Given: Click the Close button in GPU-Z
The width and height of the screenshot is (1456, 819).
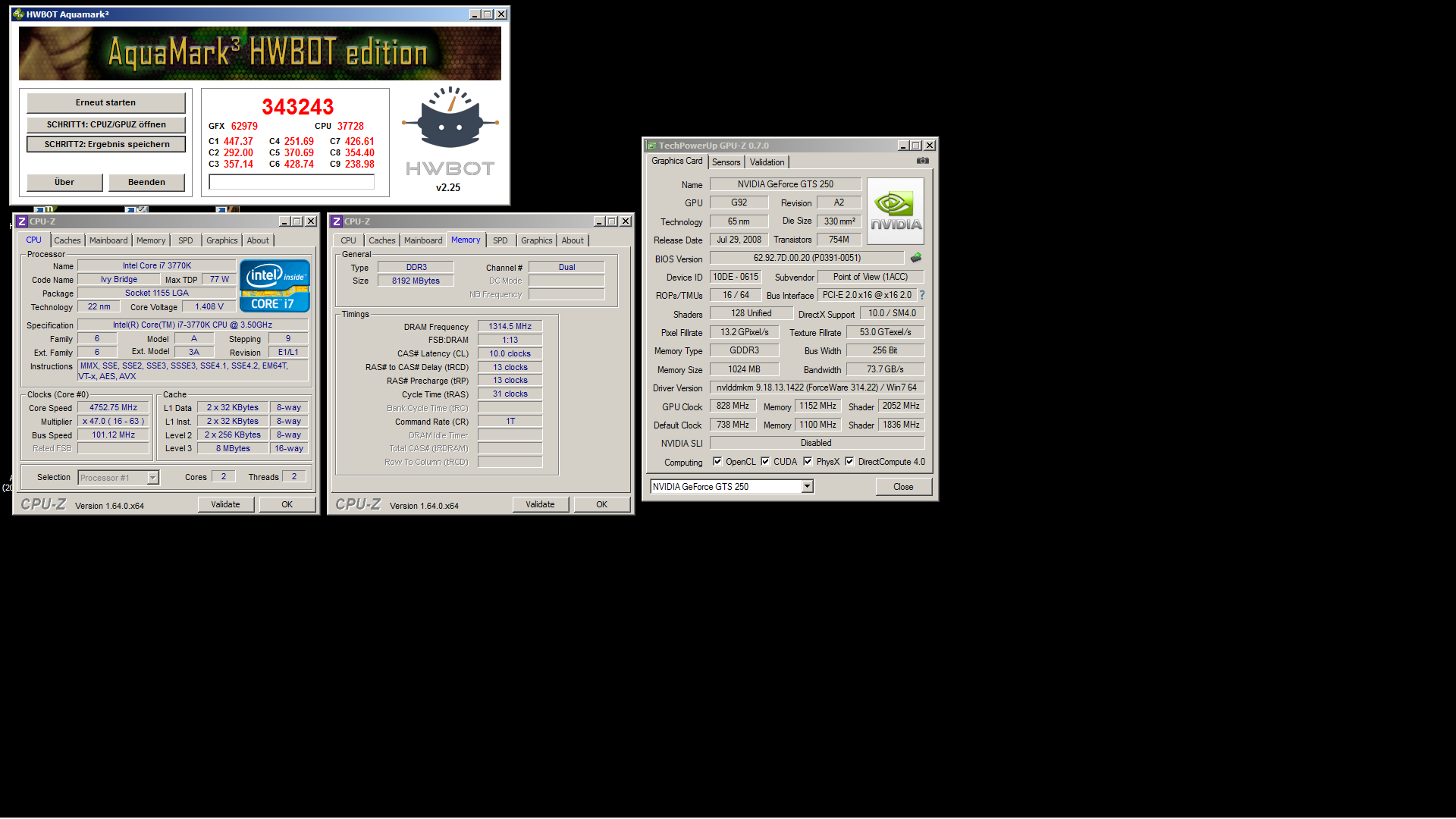Looking at the screenshot, I should (904, 487).
